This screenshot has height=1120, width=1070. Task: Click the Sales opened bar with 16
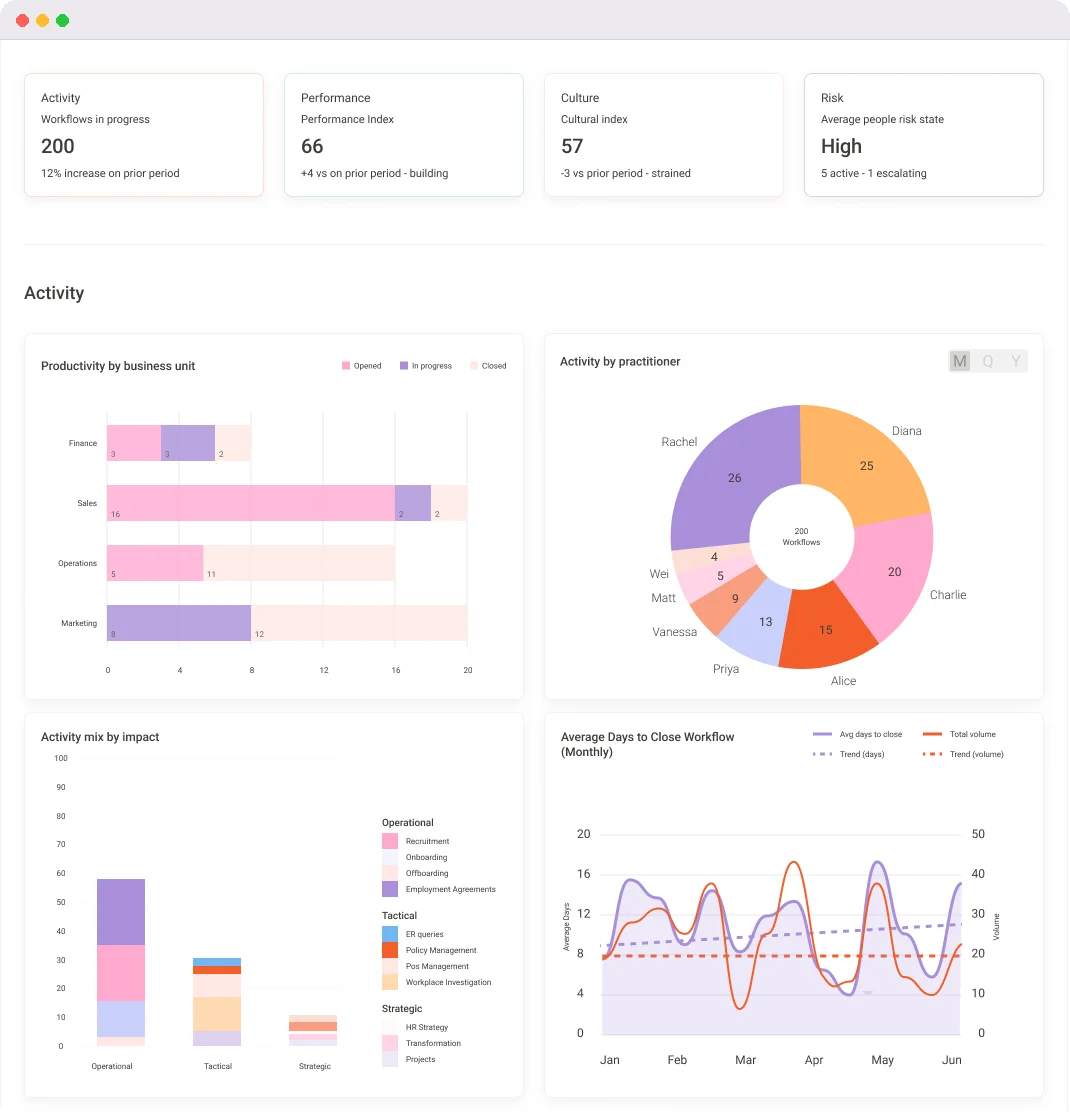click(251, 503)
